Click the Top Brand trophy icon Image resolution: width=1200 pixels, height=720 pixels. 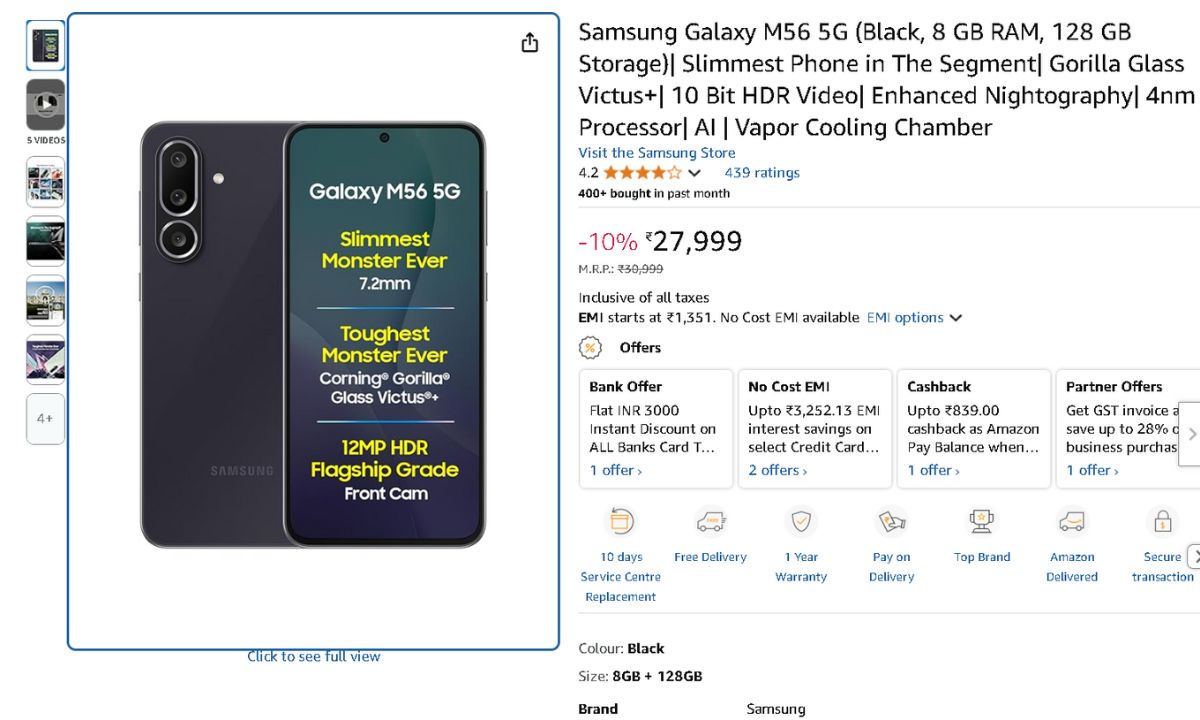click(981, 522)
